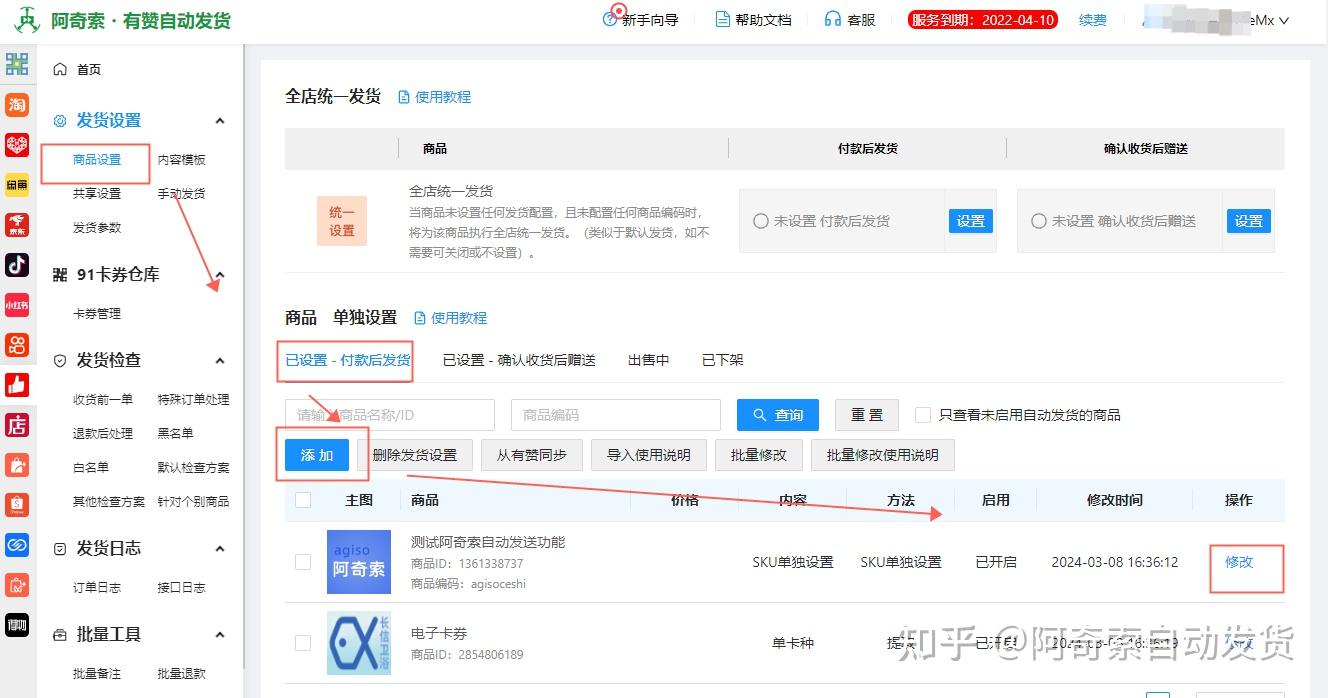
Task: Tick the checkbox for the 电子卡券 row
Action: 303,643
